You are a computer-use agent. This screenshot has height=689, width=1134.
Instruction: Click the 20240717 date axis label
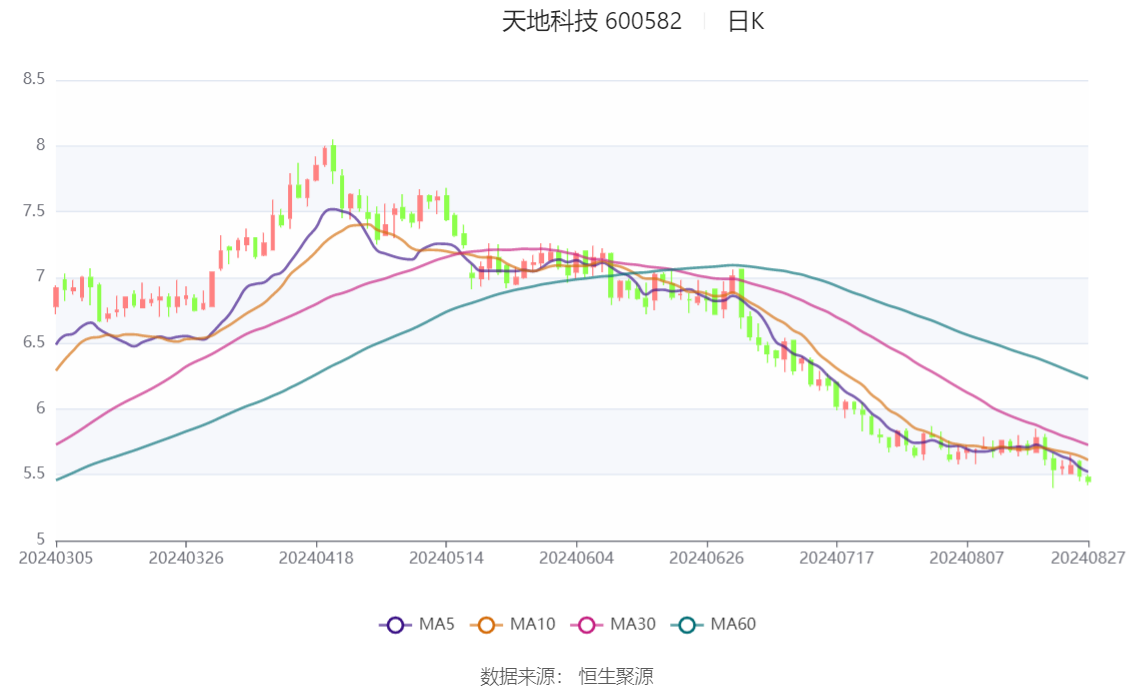coord(837,559)
